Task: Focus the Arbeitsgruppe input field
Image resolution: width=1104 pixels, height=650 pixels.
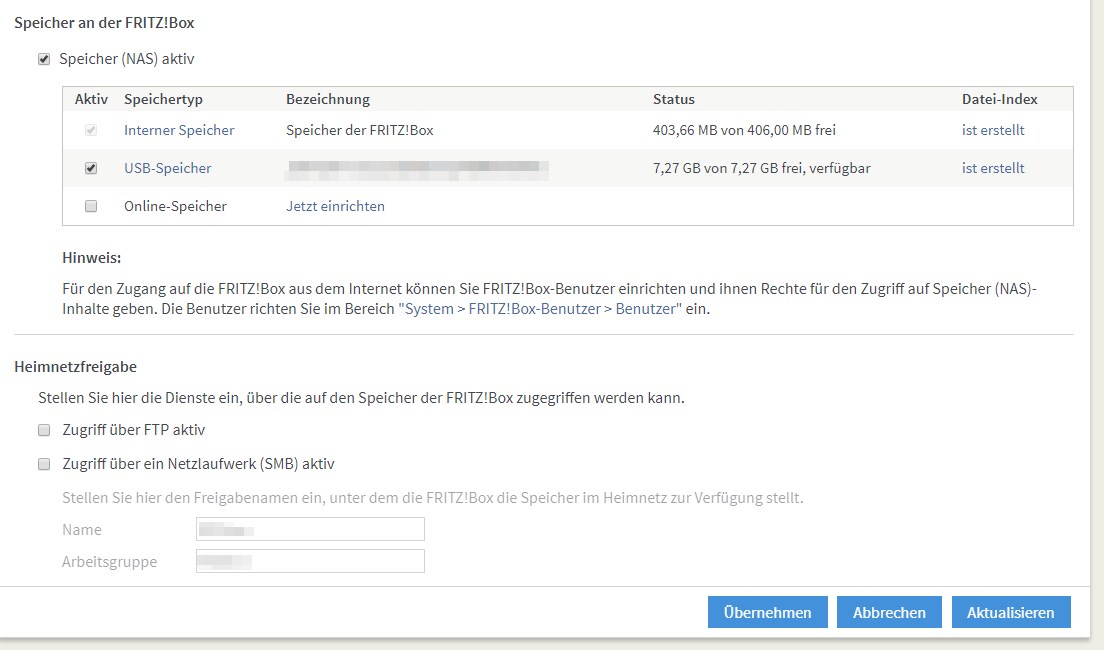Action: click(x=310, y=561)
